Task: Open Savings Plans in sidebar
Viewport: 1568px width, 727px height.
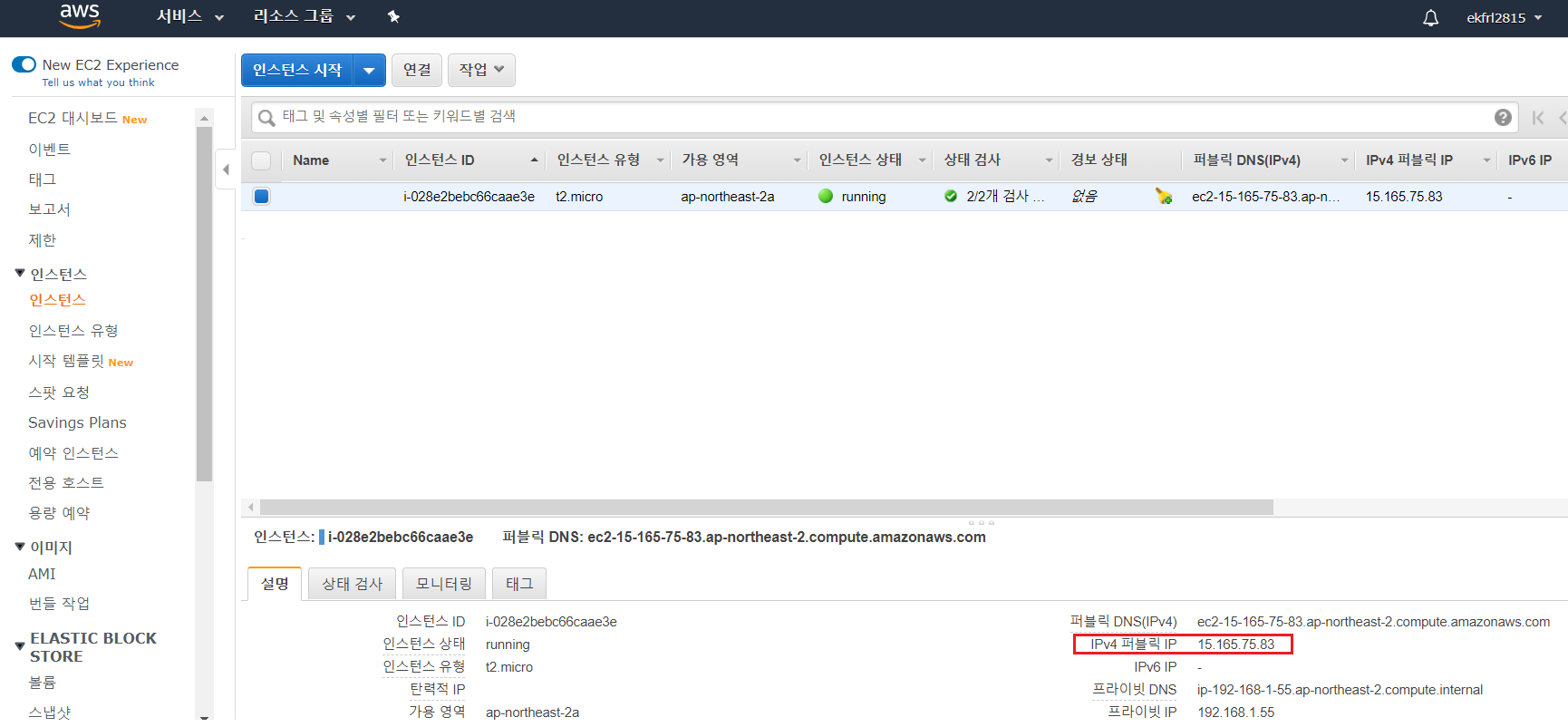Action: click(x=77, y=422)
